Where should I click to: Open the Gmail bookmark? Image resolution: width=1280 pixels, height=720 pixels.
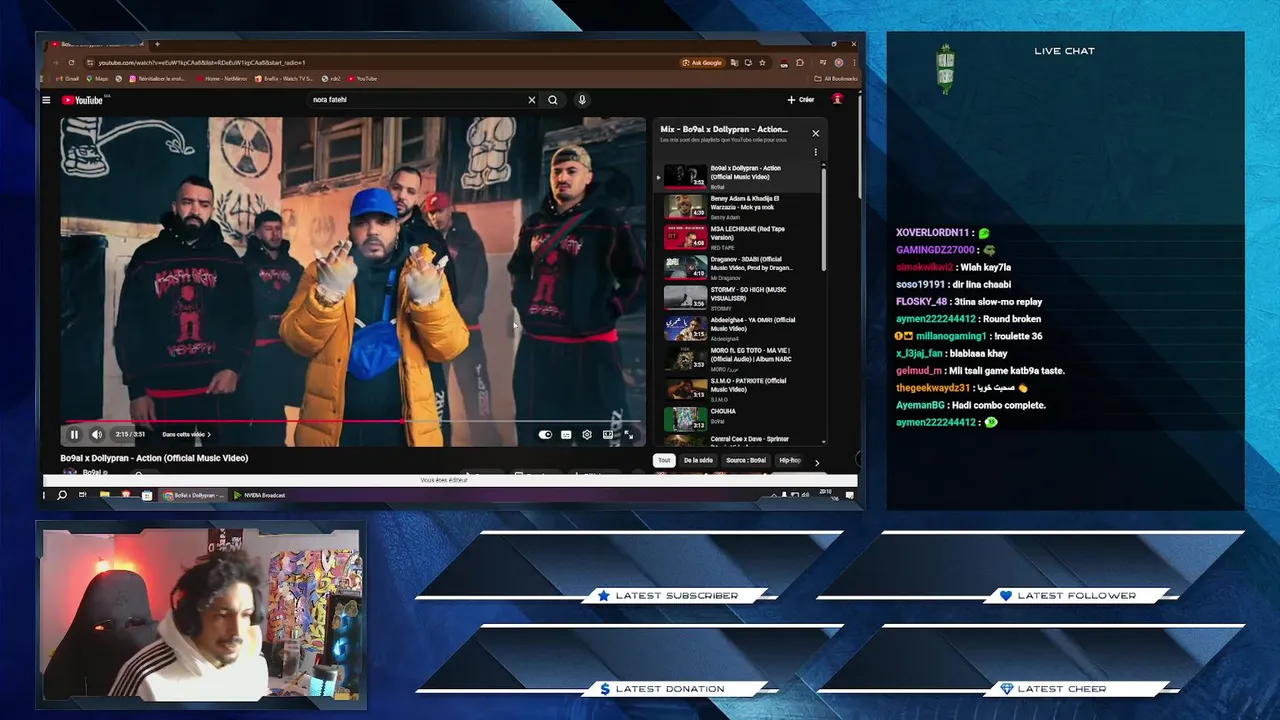(x=70, y=78)
